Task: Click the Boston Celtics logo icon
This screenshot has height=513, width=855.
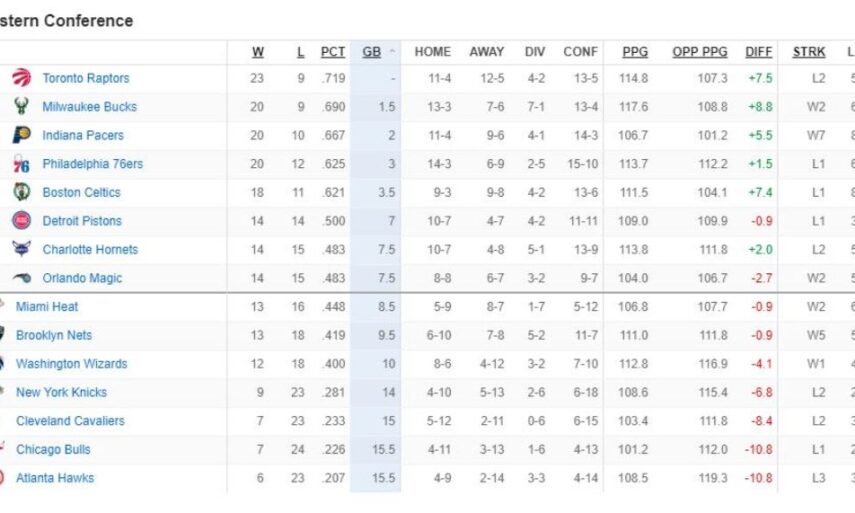Action: 21,192
